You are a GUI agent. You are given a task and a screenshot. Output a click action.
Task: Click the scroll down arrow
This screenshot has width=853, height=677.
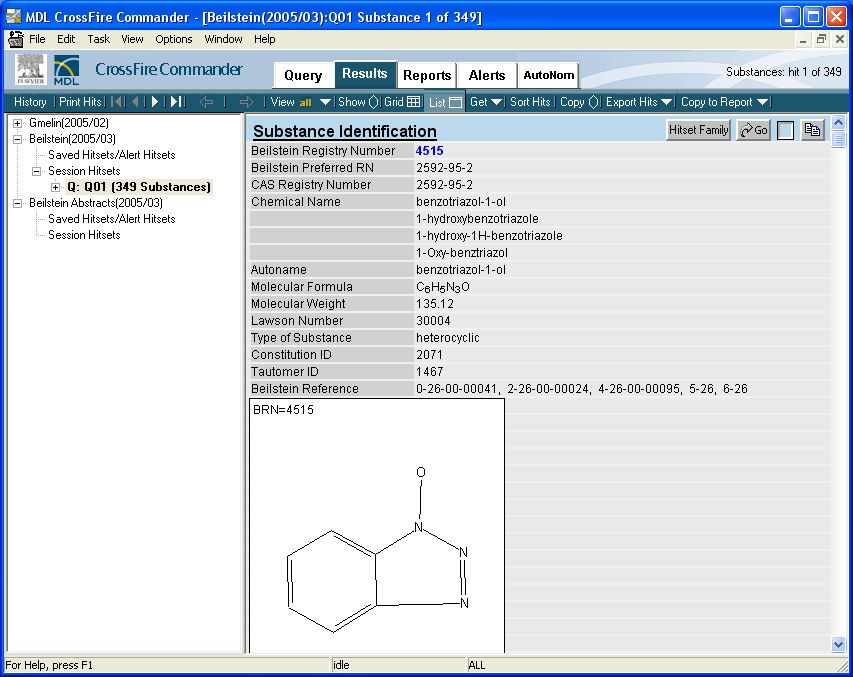click(x=838, y=645)
